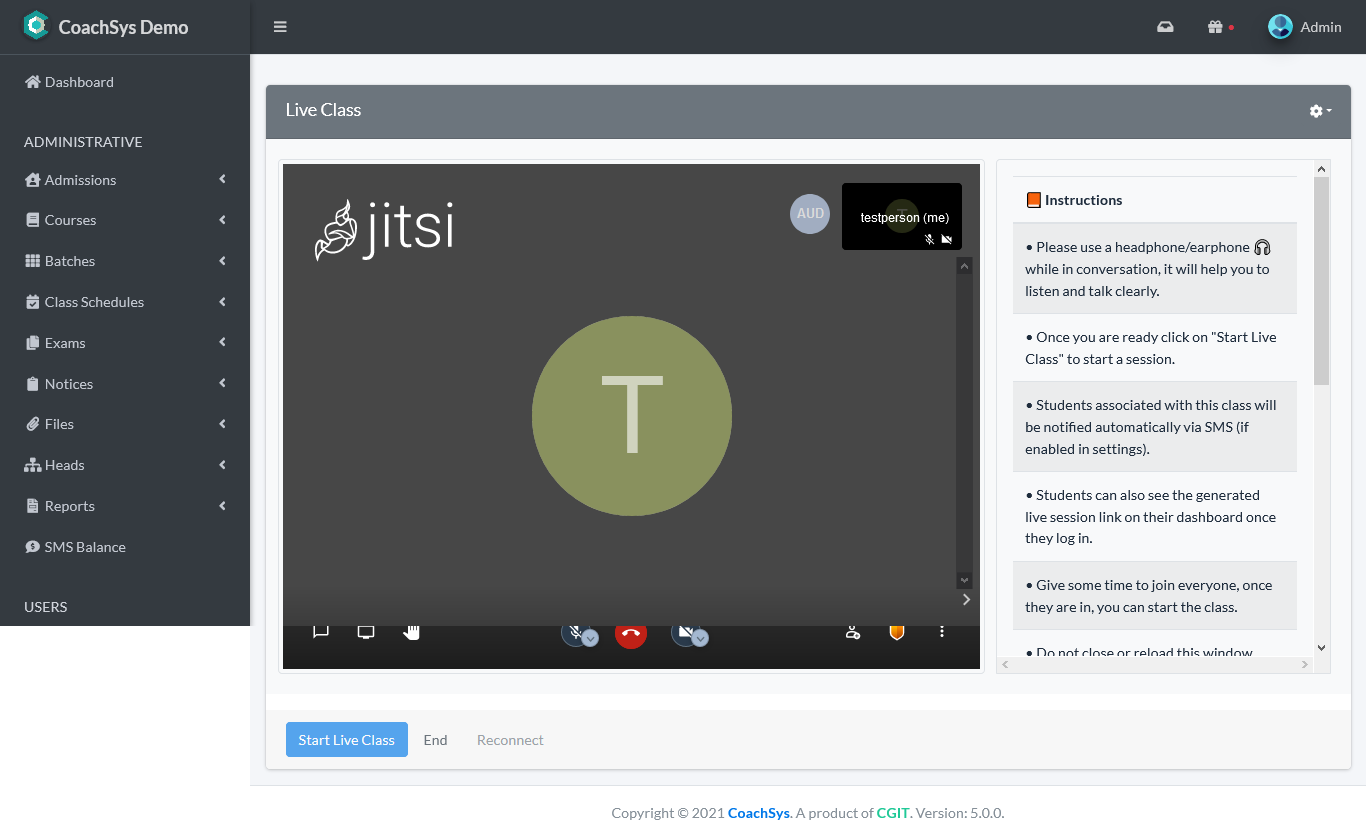Raise hand in the meeting
Image resolution: width=1366 pixels, height=840 pixels.
(411, 632)
